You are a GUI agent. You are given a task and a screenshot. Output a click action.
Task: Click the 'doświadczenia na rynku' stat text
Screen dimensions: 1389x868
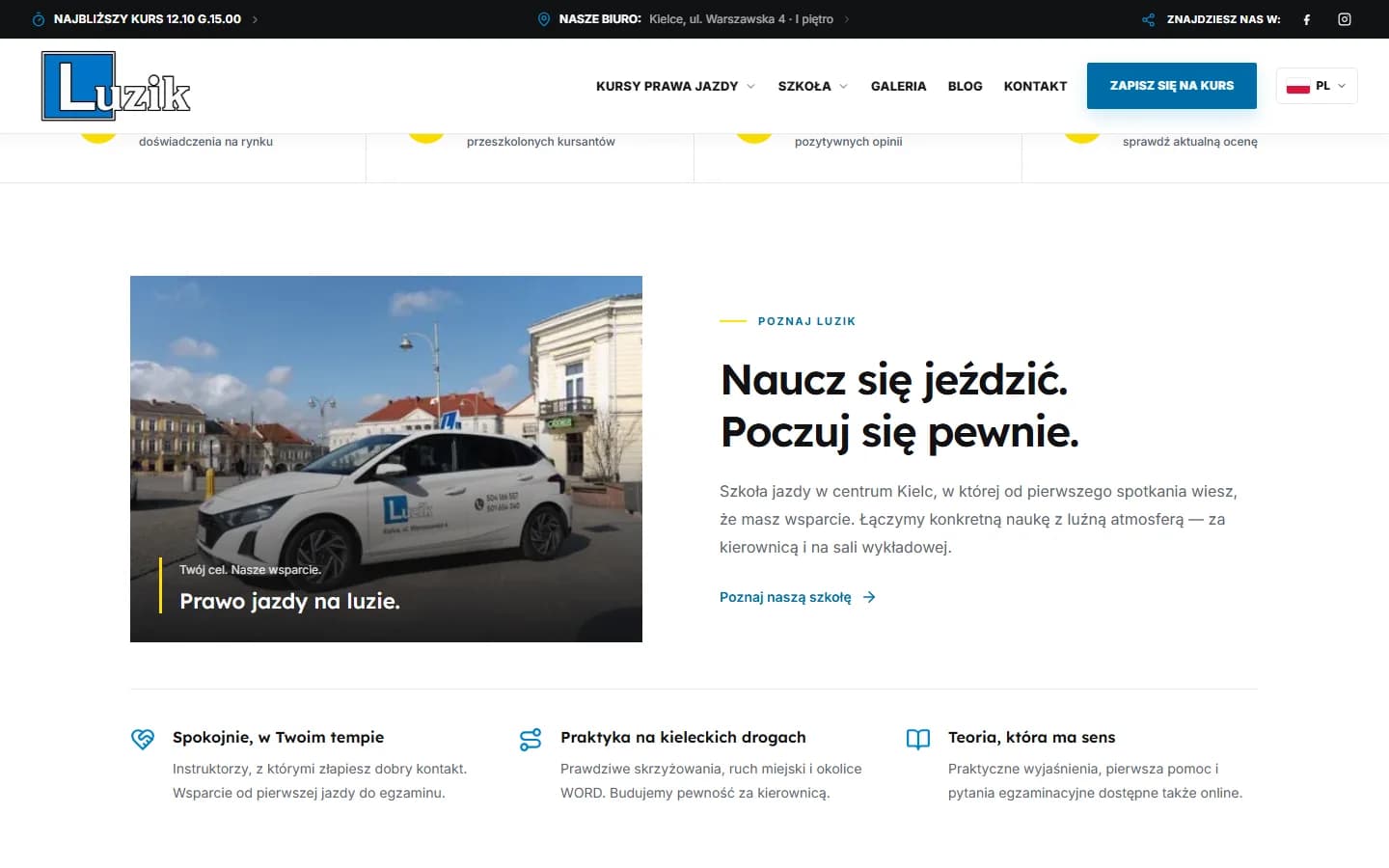205,142
